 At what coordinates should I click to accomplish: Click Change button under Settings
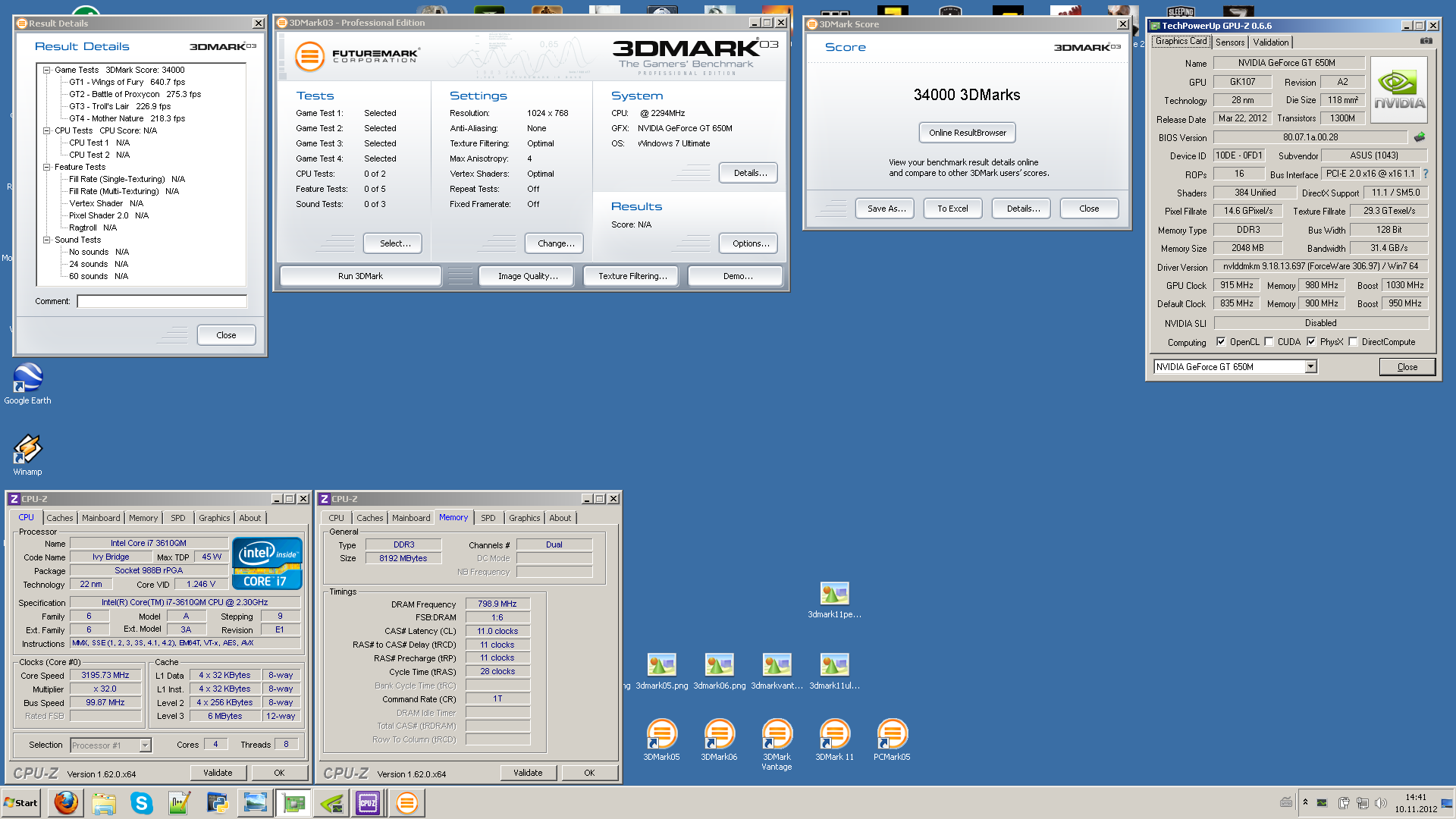click(x=555, y=243)
